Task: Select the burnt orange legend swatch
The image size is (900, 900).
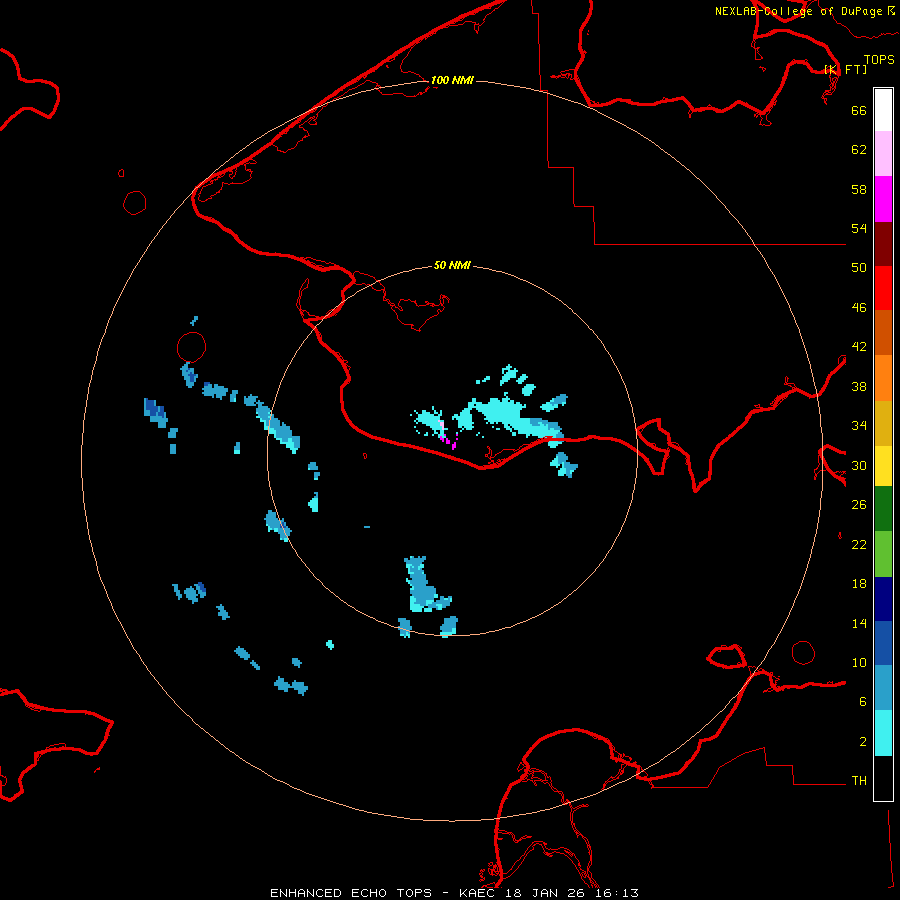Action: click(883, 332)
